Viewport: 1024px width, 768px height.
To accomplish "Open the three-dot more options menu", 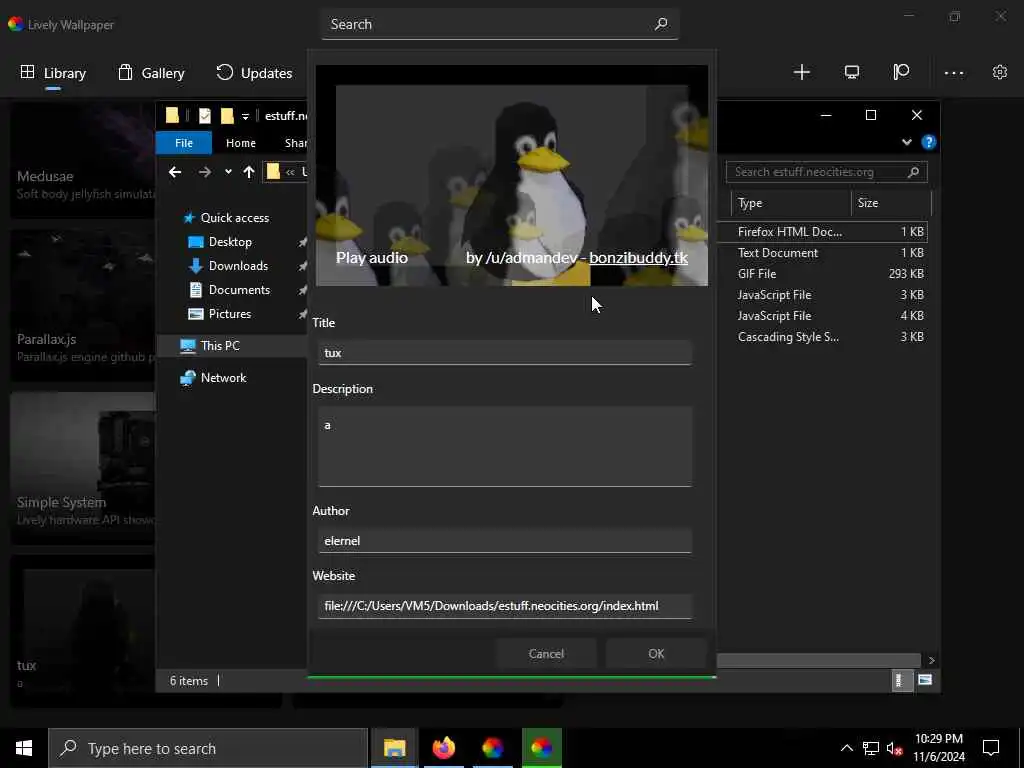I will pos(954,73).
